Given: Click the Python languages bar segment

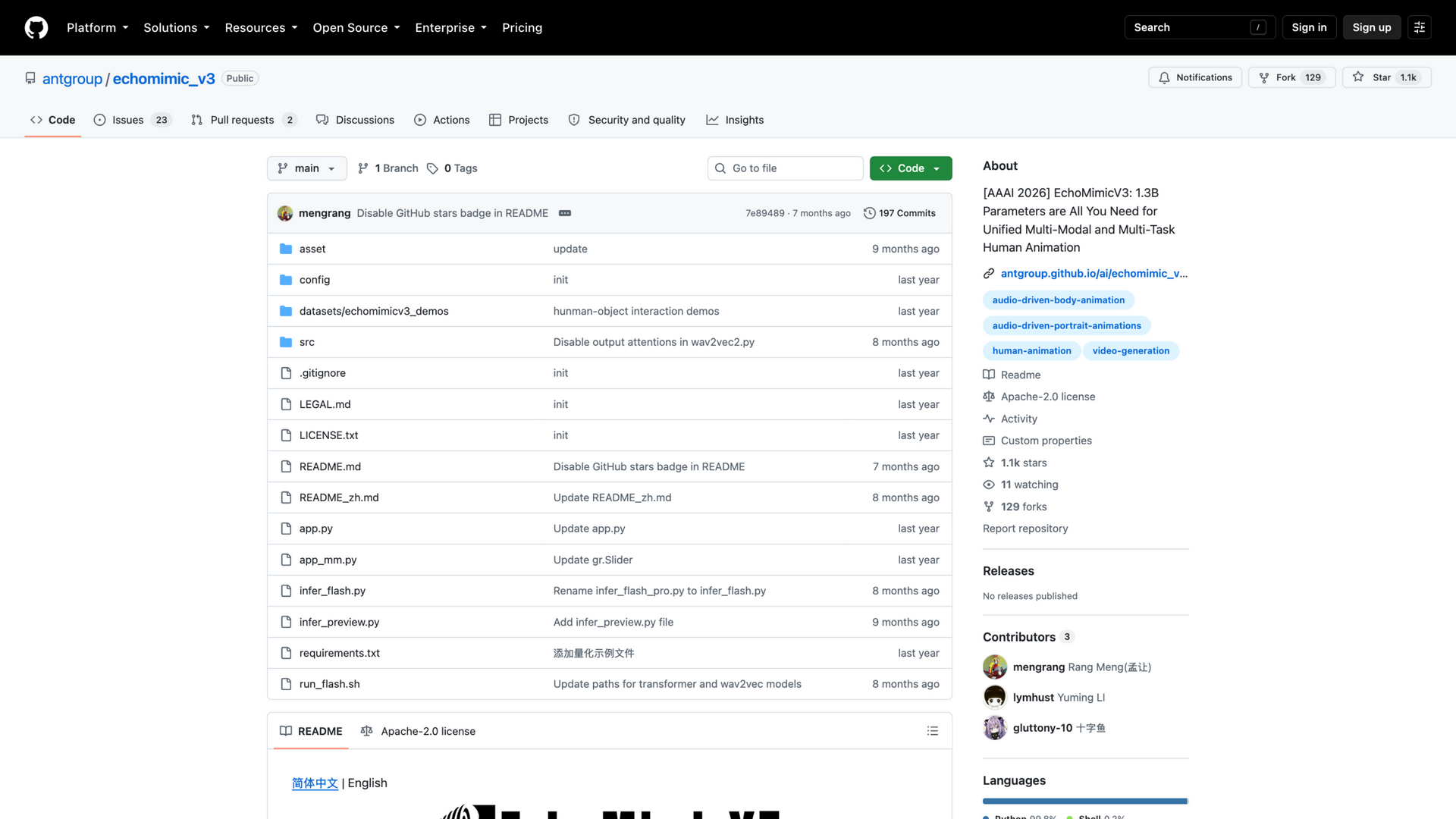Looking at the screenshot, I should (1084, 801).
